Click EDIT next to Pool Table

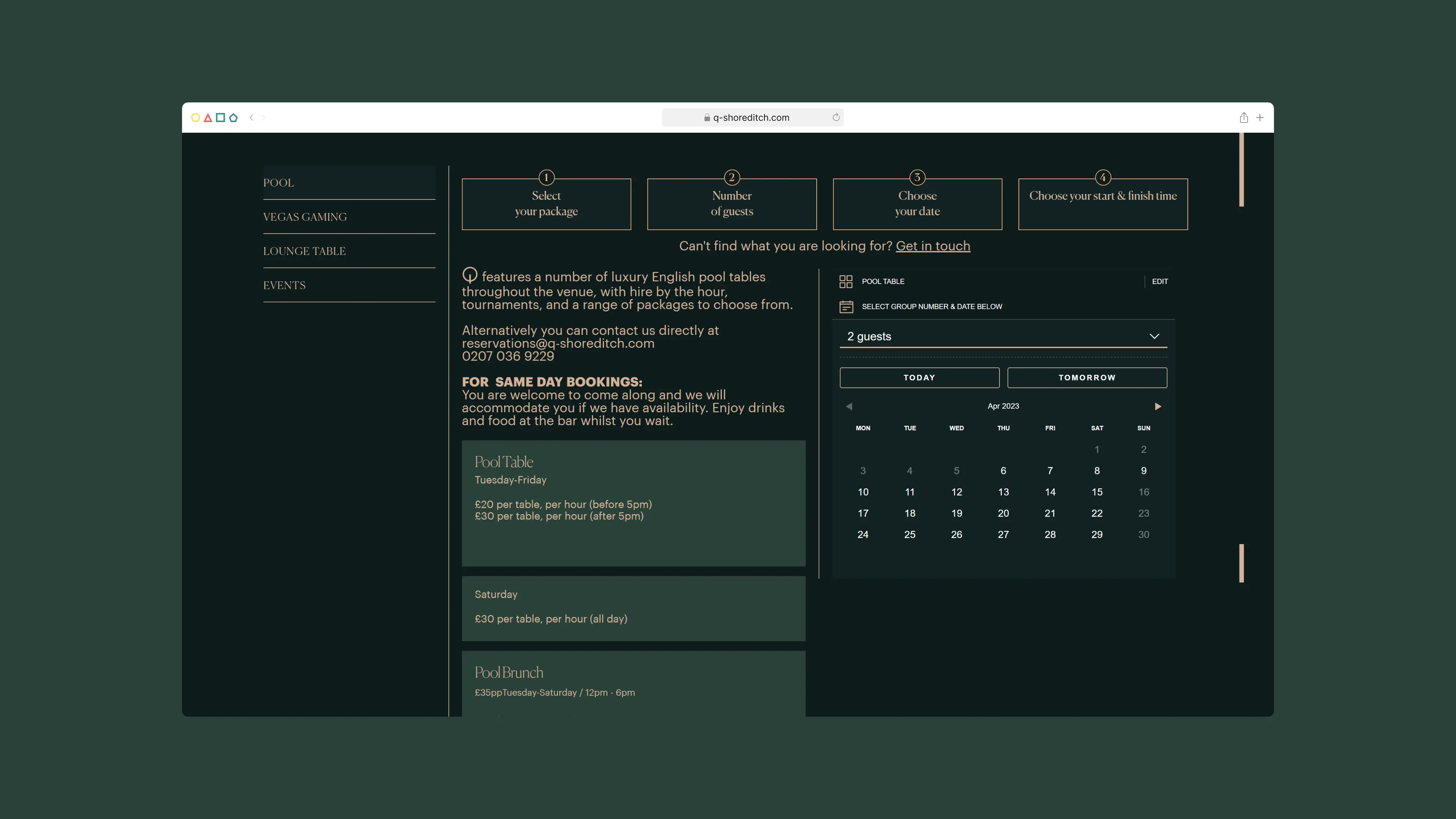1160,281
